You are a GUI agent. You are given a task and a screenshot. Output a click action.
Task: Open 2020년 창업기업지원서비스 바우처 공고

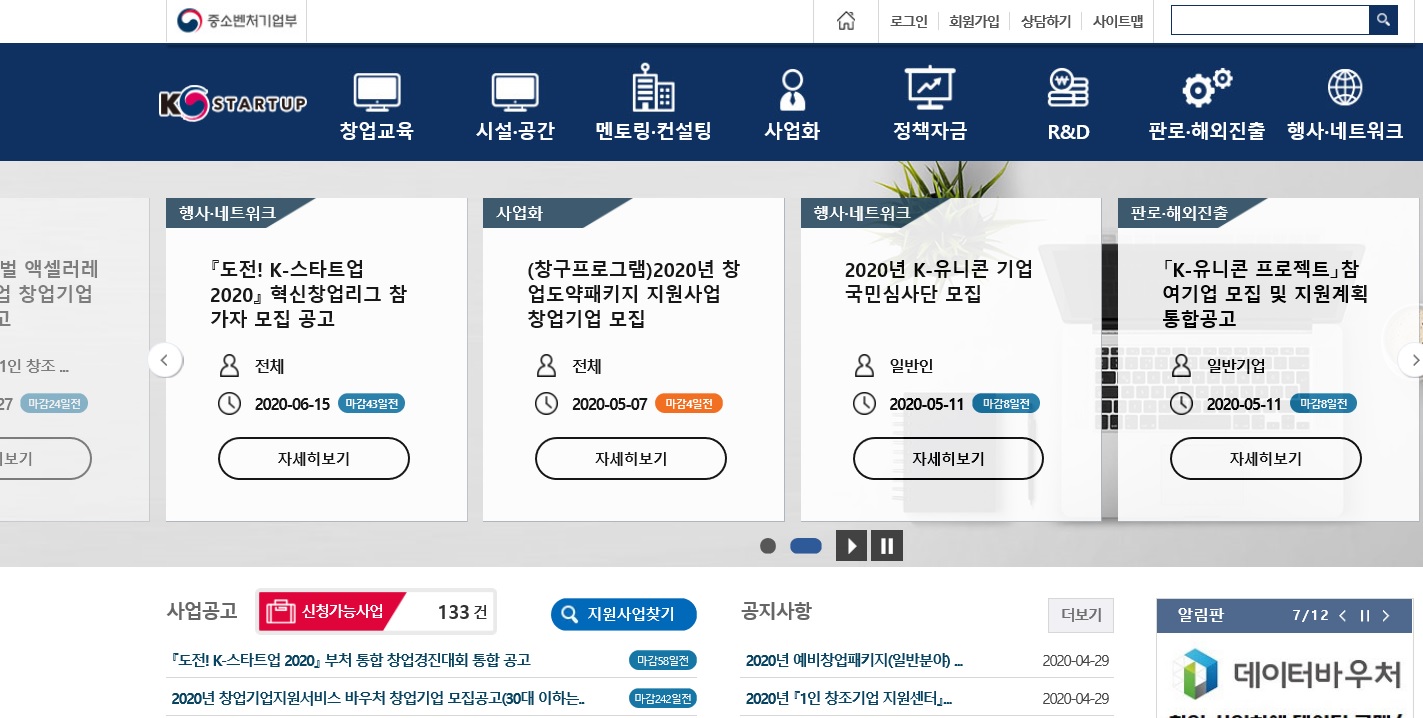click(x=378, y=698)
